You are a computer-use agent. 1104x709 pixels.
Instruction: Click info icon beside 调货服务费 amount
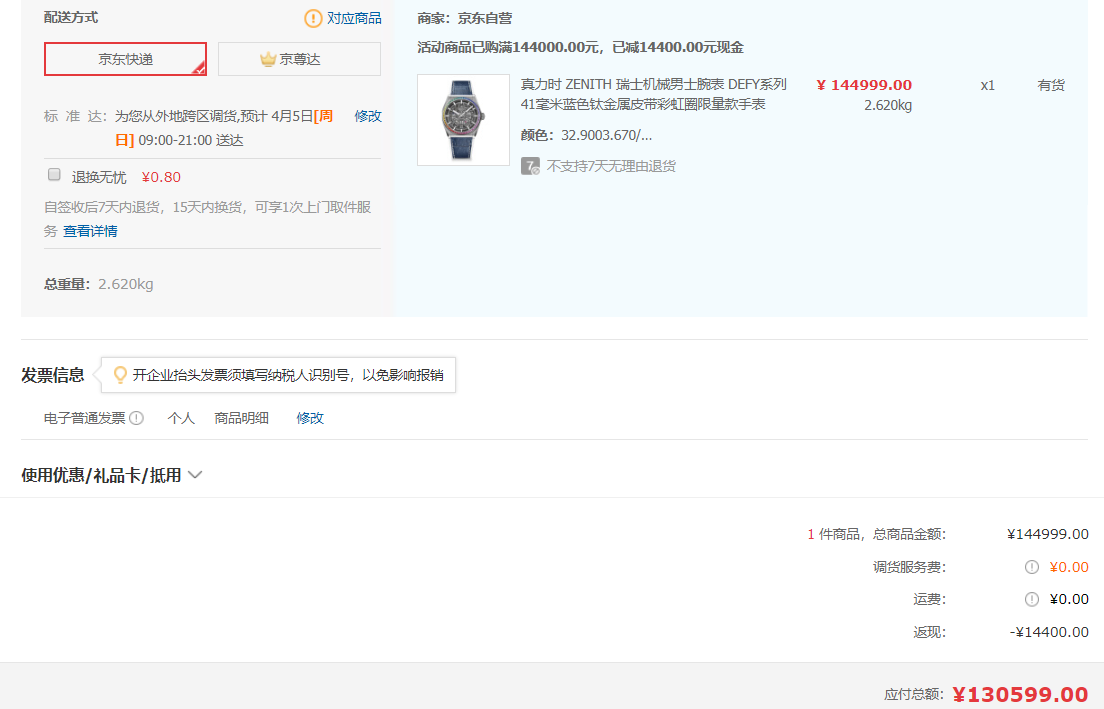[x=1031, y=567]
